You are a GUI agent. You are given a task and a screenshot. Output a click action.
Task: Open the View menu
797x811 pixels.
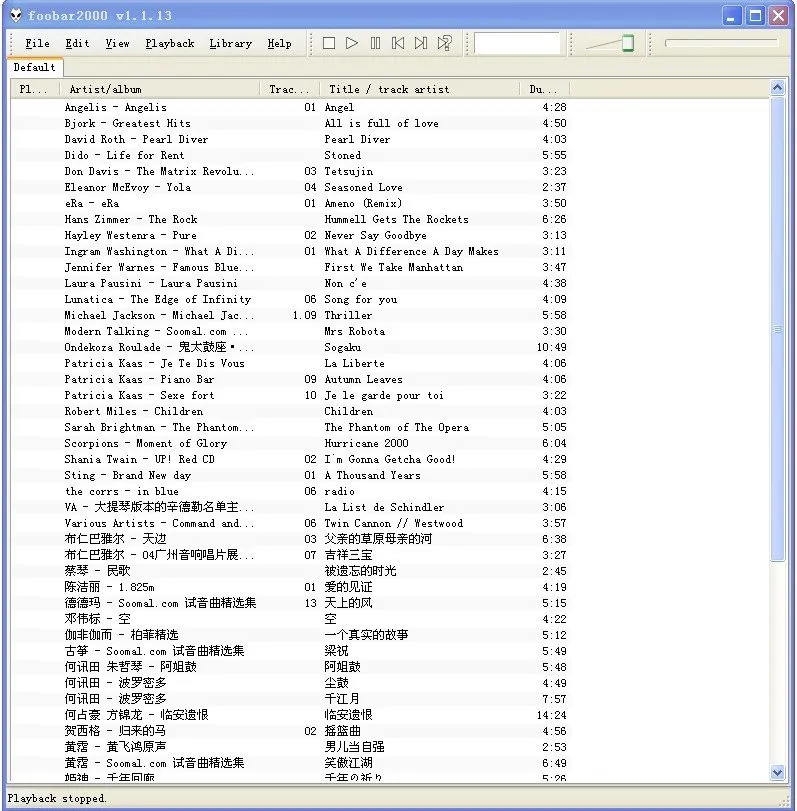pyautogui.click(x=117, y=43)
